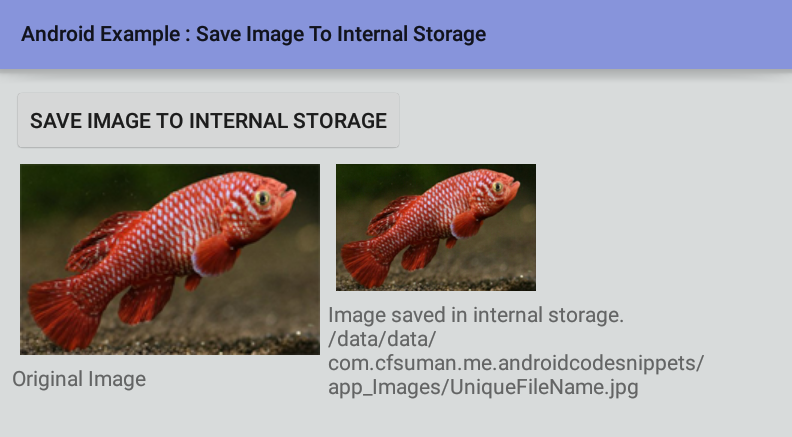Click the /data/data/ path line
792x437 pixels.
tap(382, 339)
